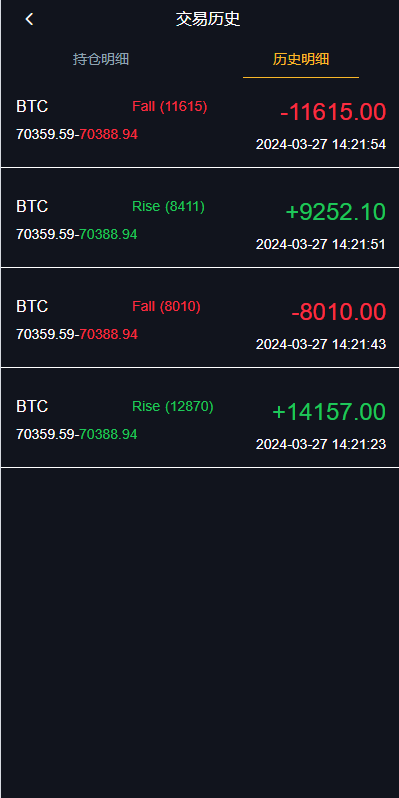Select the -11615.00 loss amount
Screen dimensions: 399x798
pyautogui.click(x=333, y=112)
